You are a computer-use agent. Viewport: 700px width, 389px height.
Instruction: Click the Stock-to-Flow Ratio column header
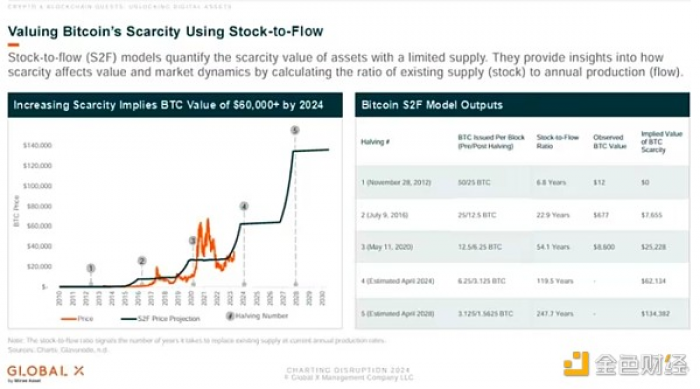(x=558, y=142)
